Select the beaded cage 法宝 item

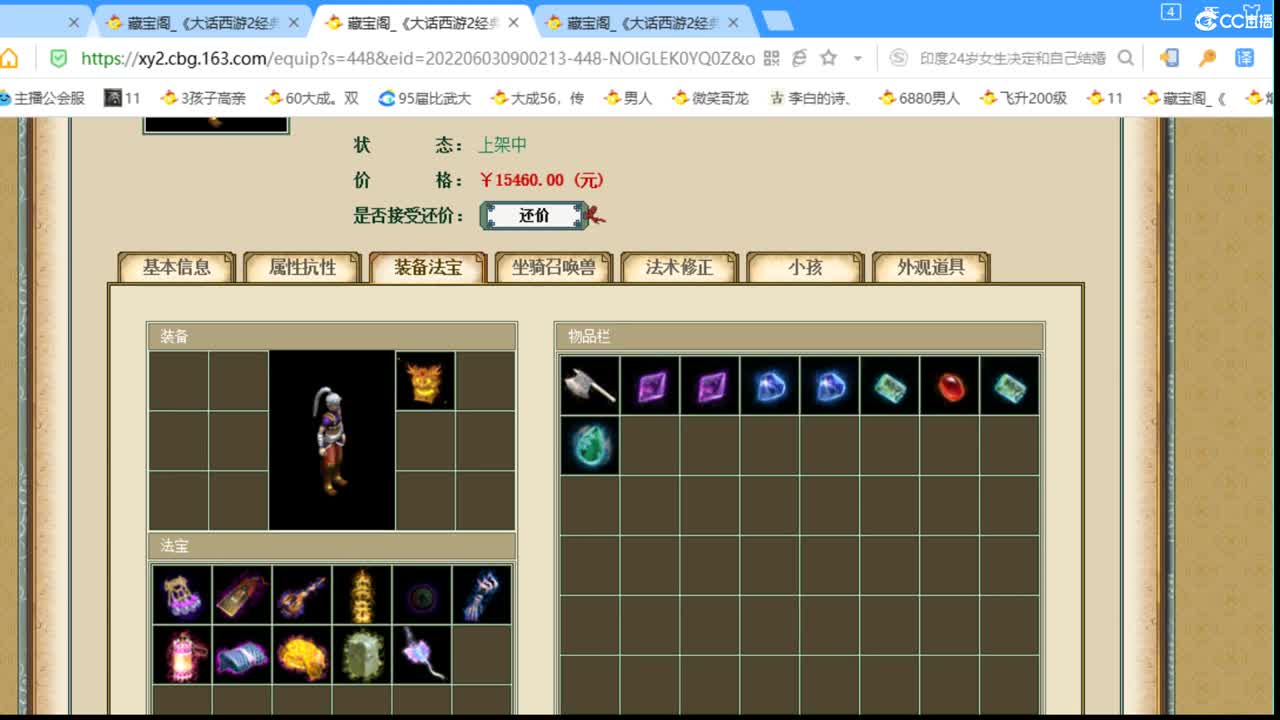(182, 595)
